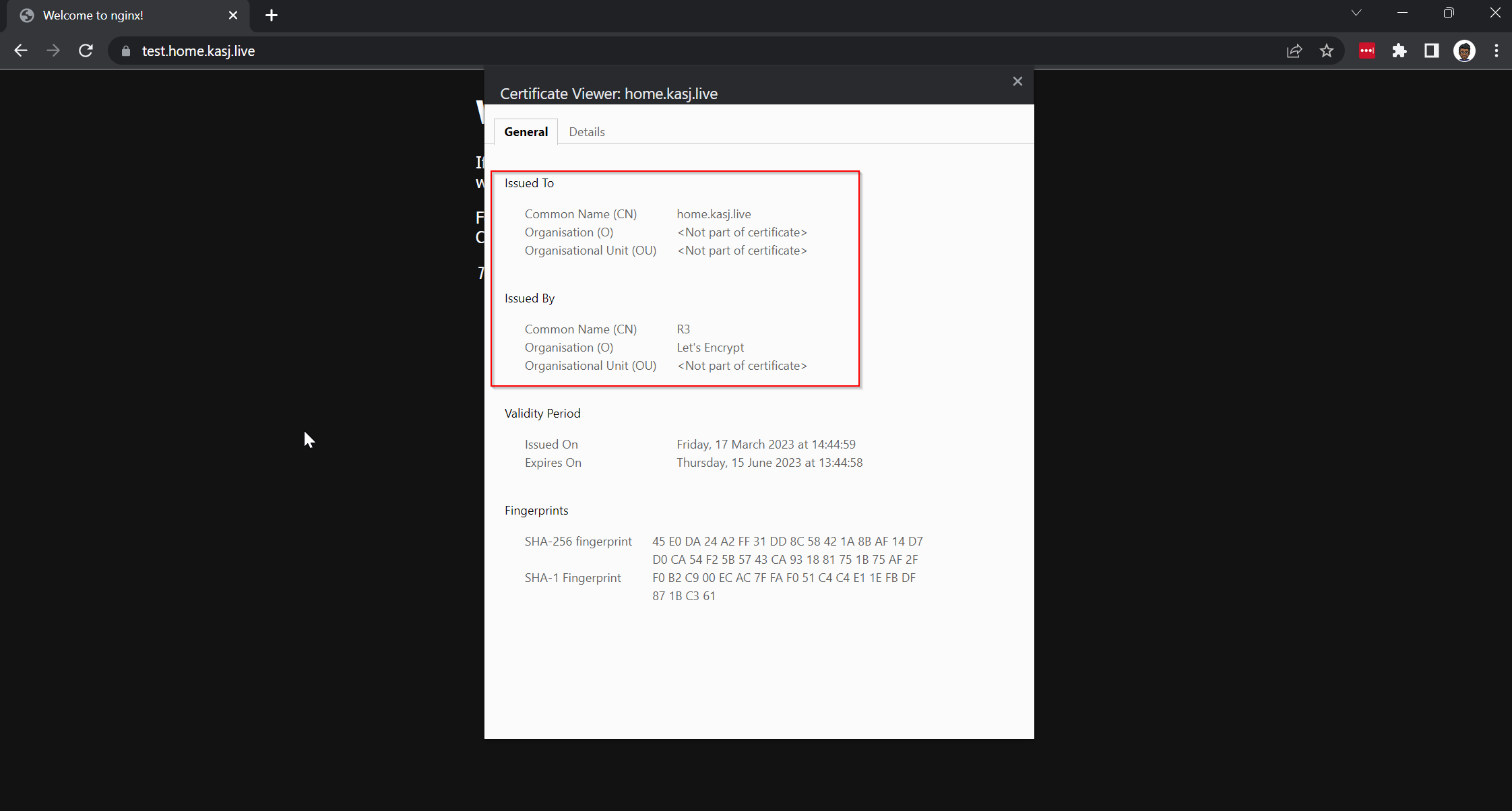Screen dimensions: 1512x811
Task: Click the forward navigation arrow
Action: (53, 51)
